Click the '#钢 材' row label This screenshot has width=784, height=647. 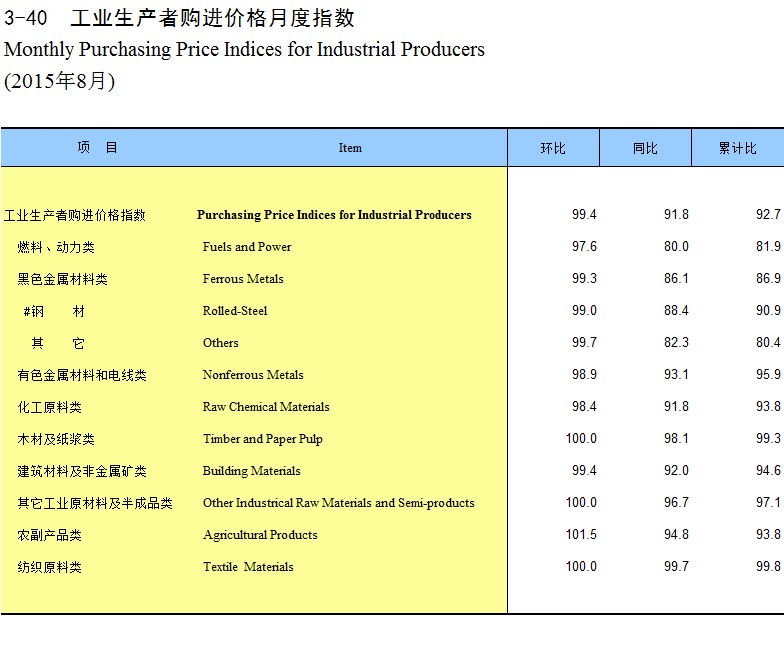click(x=54, y=311)
